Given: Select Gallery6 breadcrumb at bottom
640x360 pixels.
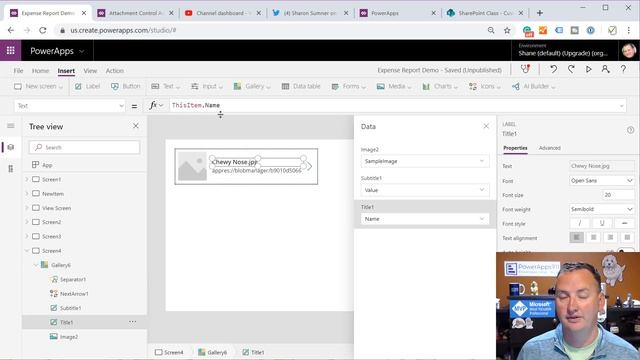Looking at the screenshot, I should 213,352.
